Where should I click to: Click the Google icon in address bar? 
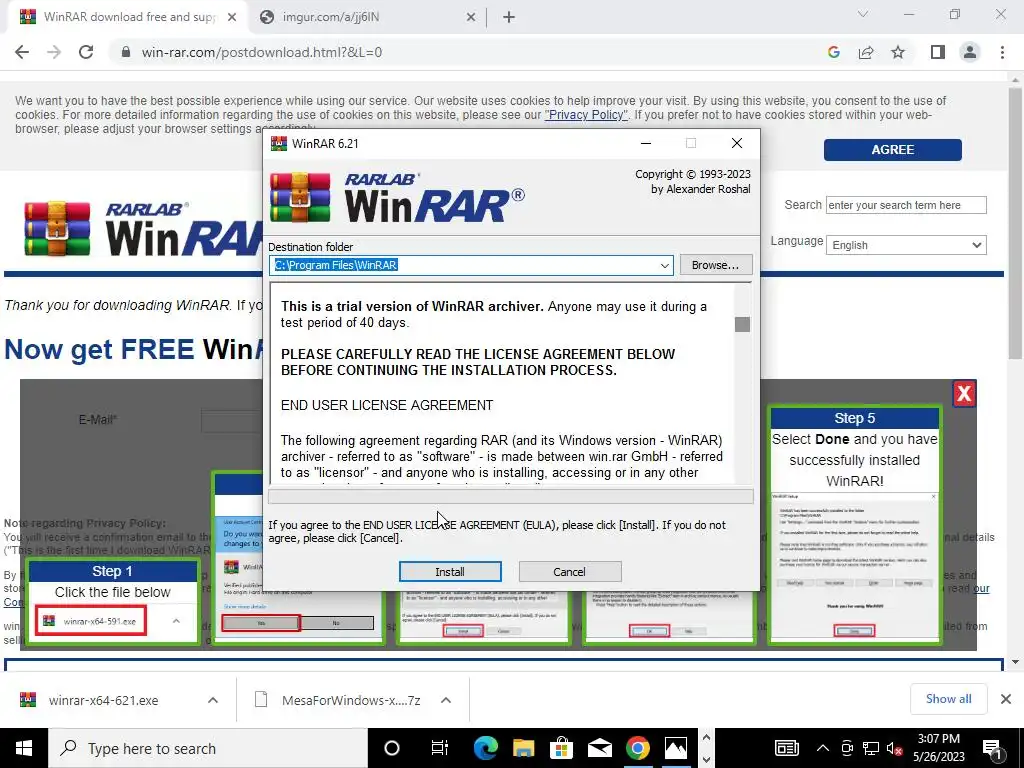tap(833, 52)
